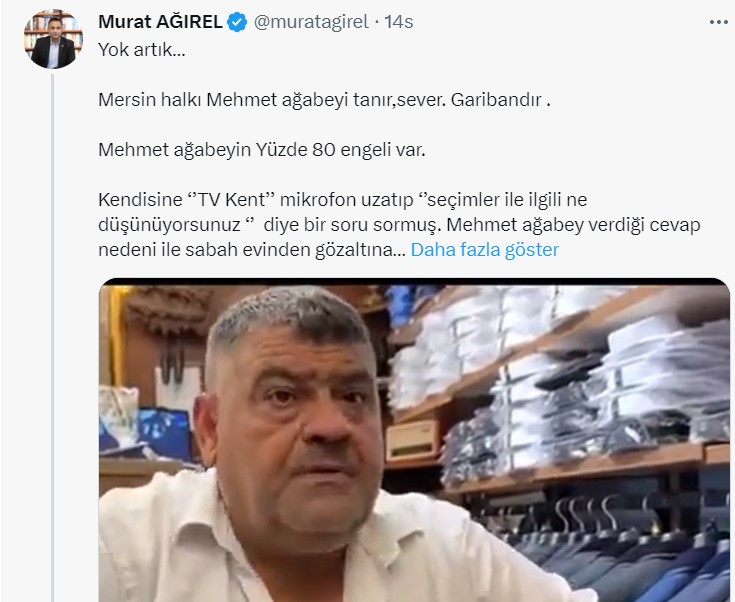This screenshot has width=735, height=602.
Task: Play the embedded video of the man
Action: [x=414, y=440]
